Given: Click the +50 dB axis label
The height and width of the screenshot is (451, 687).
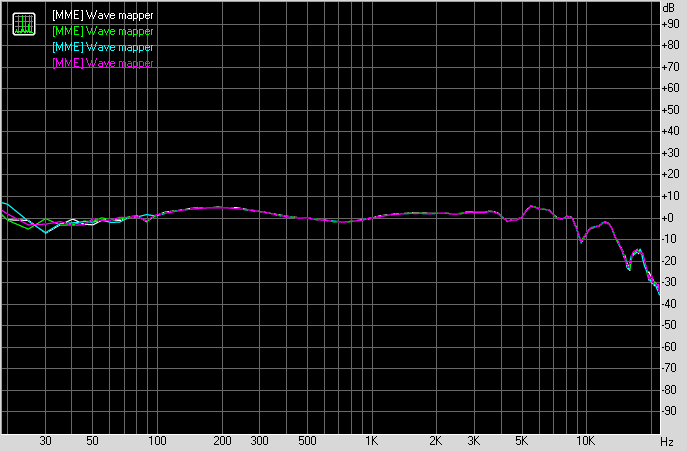Looking at the screenshot, I should tap(671, 110).
